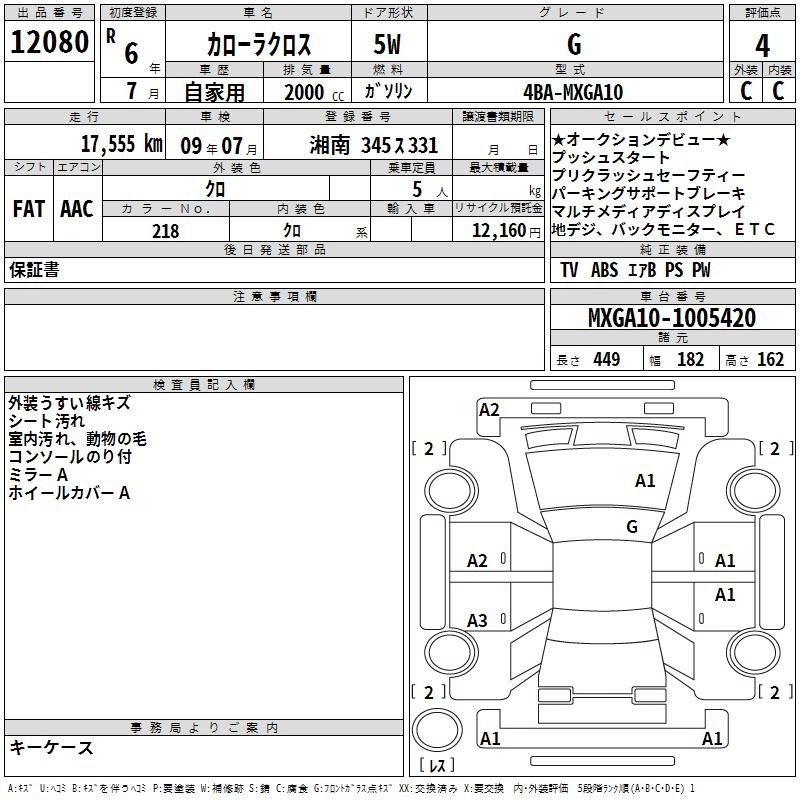800x800 pixels.
Task: Click the A2 marker on the left door
Action: (x=478, y=561)
